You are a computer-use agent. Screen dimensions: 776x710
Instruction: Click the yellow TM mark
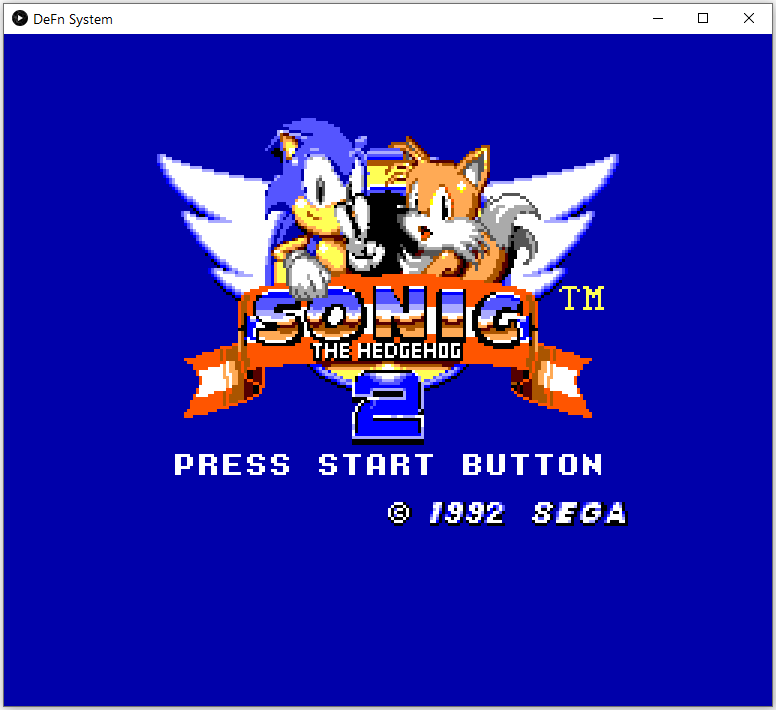coord(582,298)
